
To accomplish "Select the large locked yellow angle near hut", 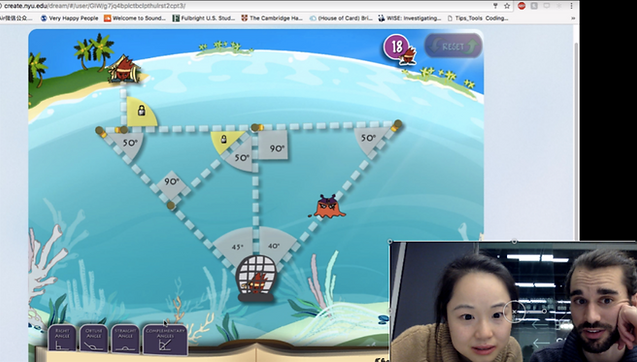I will point(141,111).
